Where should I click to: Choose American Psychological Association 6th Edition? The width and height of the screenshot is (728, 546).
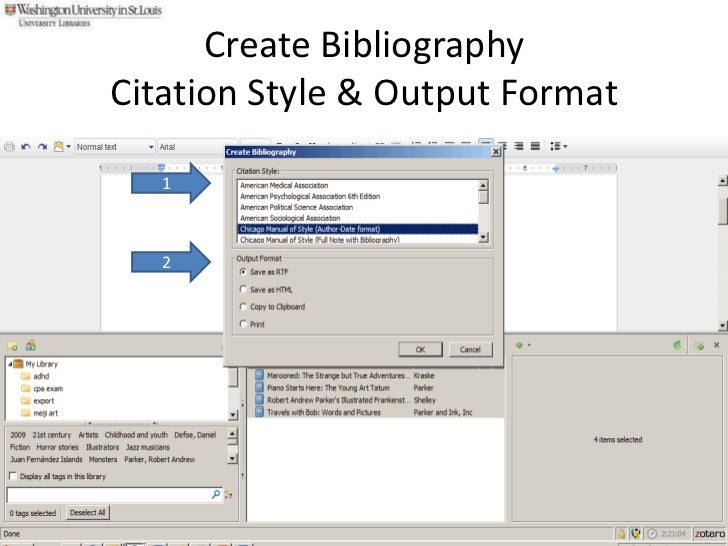[358, 196]
